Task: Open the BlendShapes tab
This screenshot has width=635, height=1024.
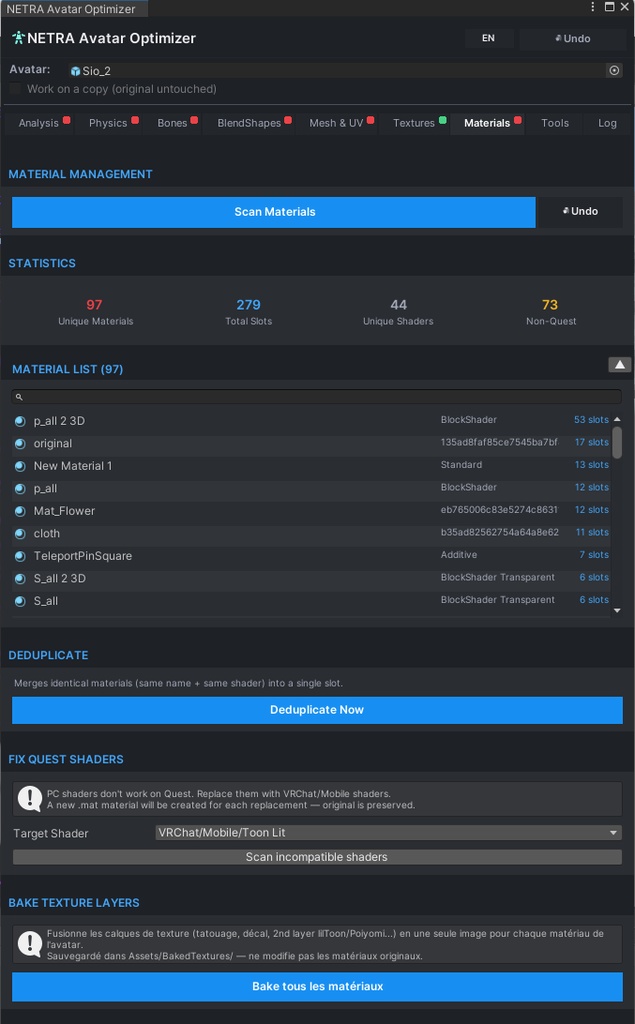Action: point(249,123)
